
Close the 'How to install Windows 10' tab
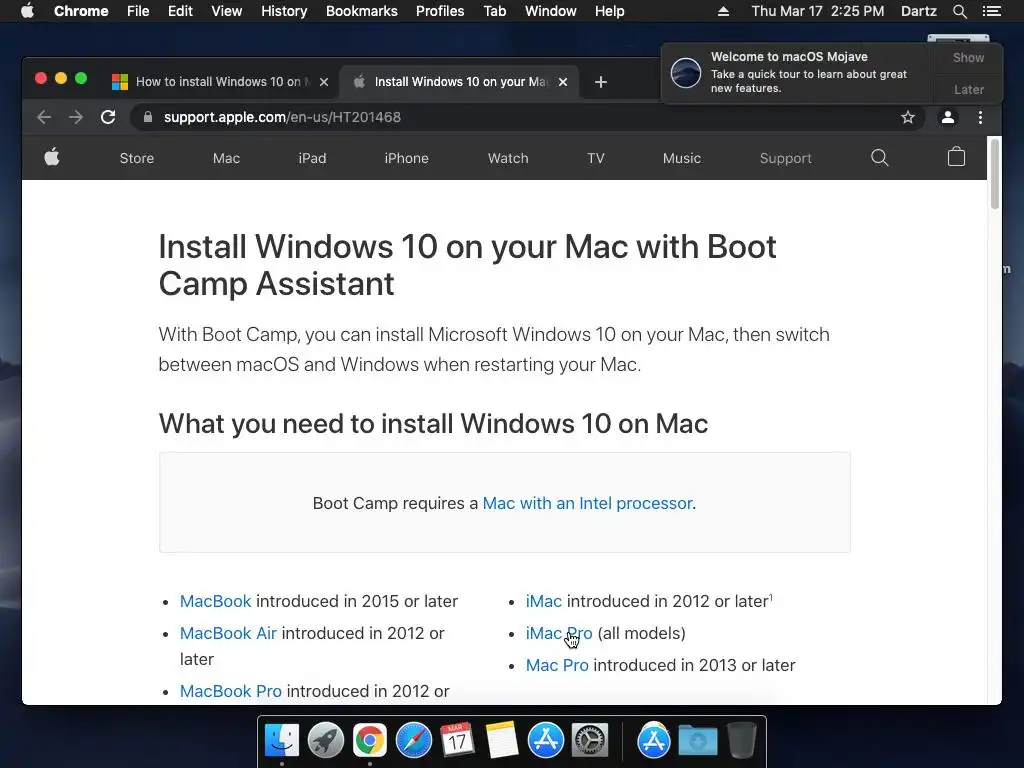point(324,82)
